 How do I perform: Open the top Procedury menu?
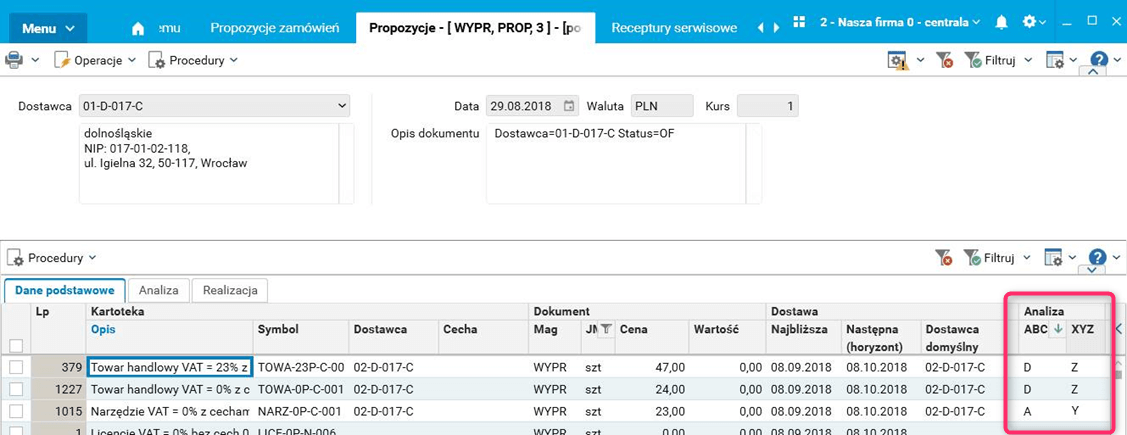193,60
